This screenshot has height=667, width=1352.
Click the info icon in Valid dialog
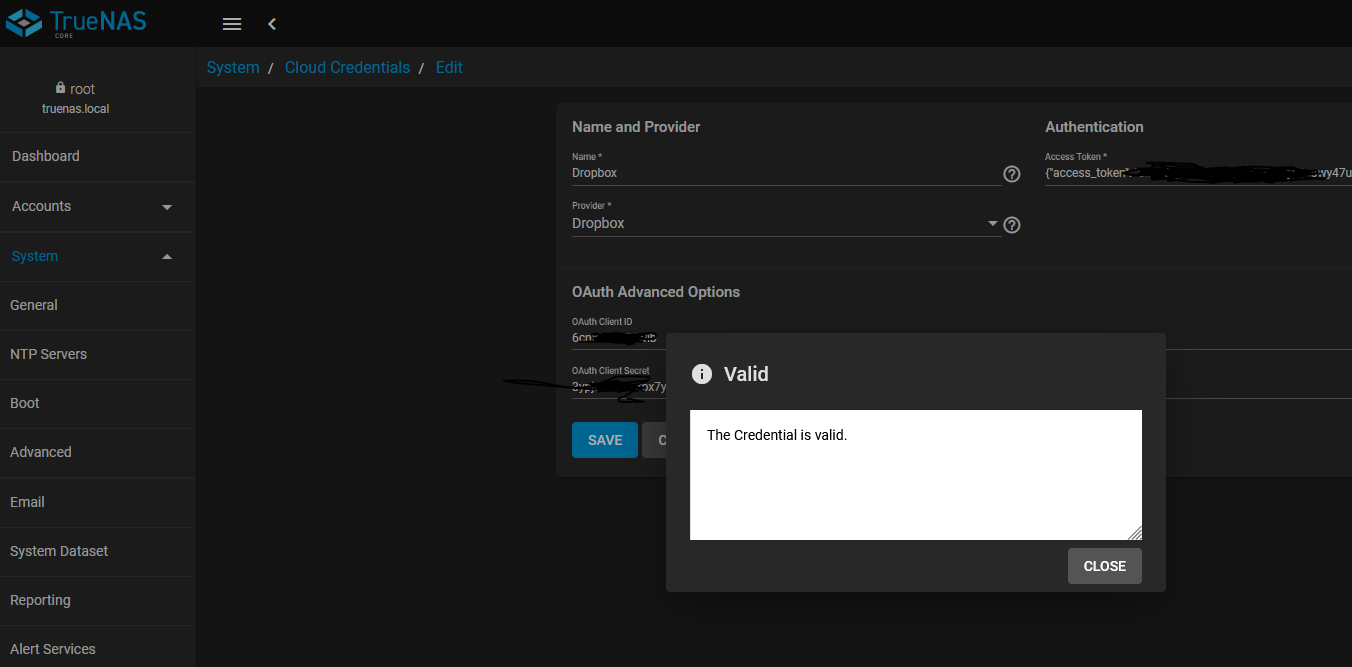(x=702, y=374)
